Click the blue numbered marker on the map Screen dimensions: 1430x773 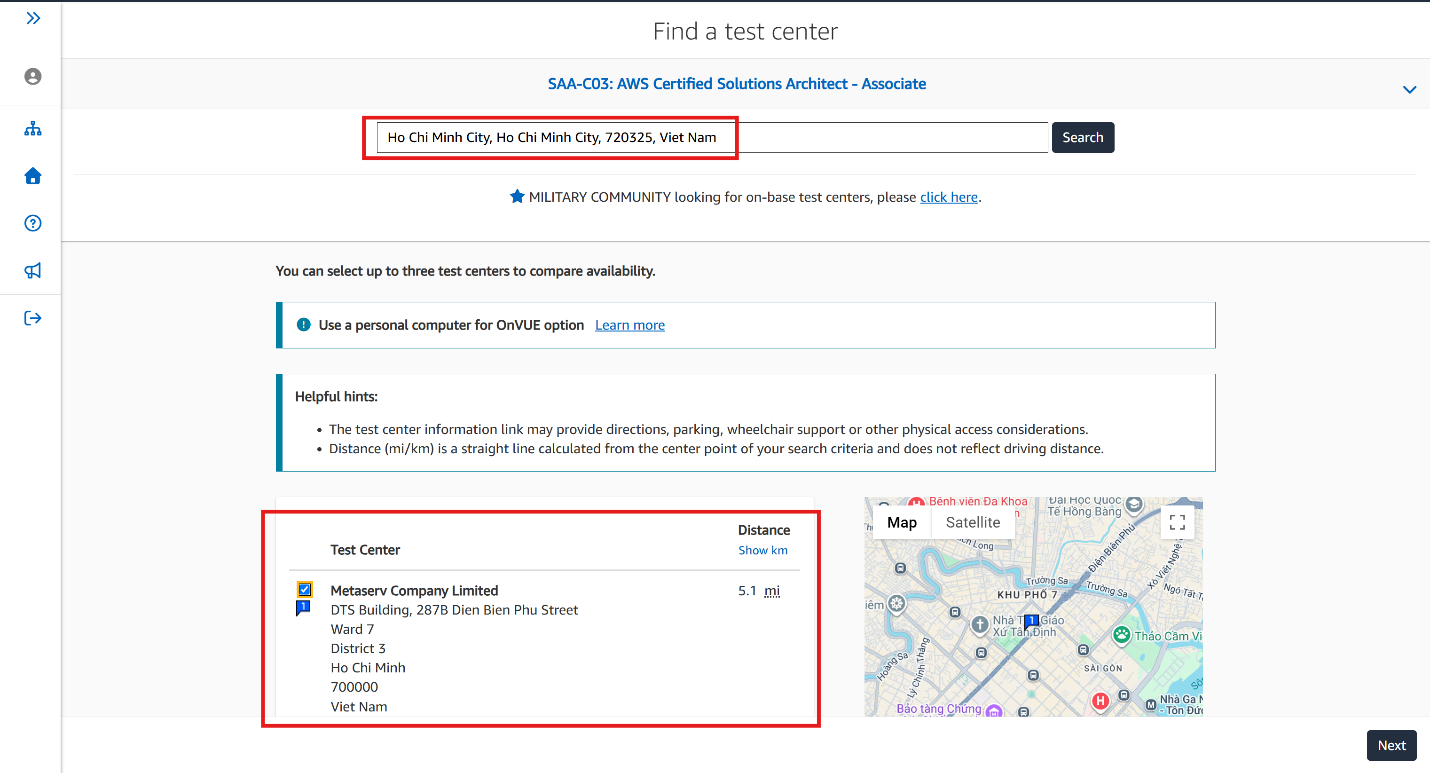coord(1032,622)
